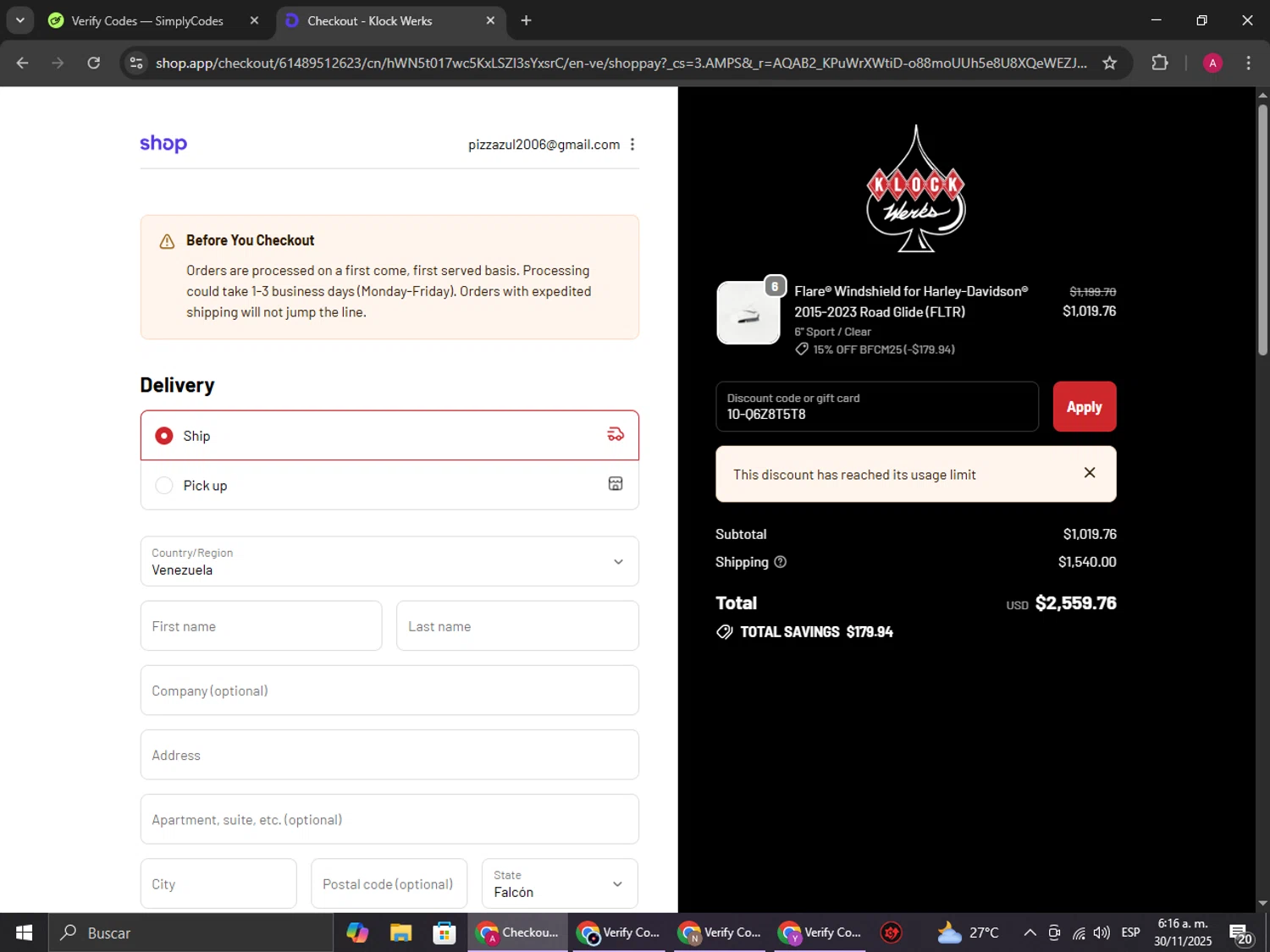Click the Klock Werks spade logo

pos(915,189)
